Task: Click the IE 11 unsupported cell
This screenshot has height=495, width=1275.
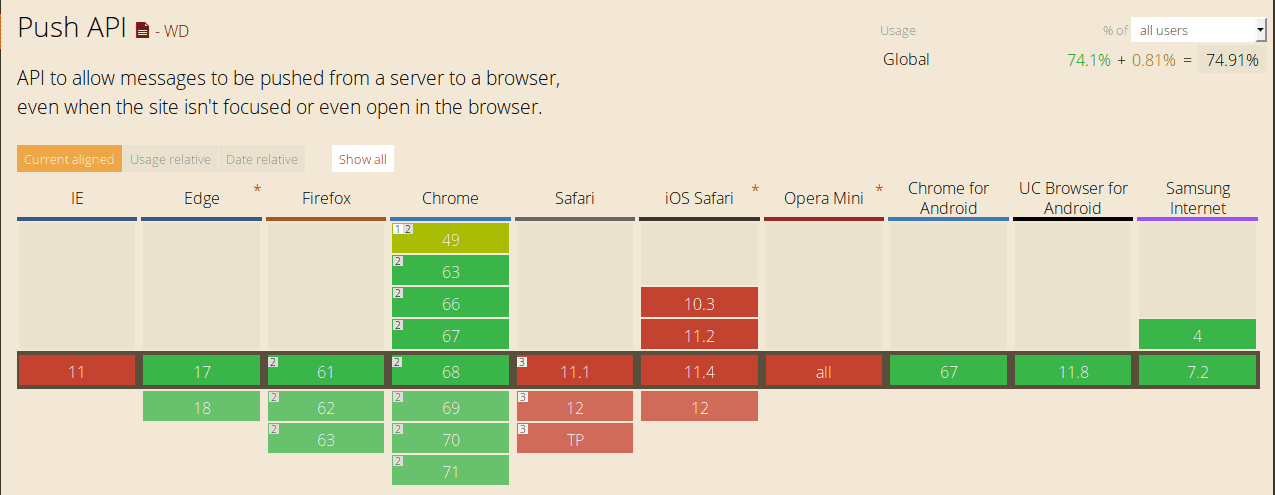Action: pyautogui.click(x=77, y=371)
